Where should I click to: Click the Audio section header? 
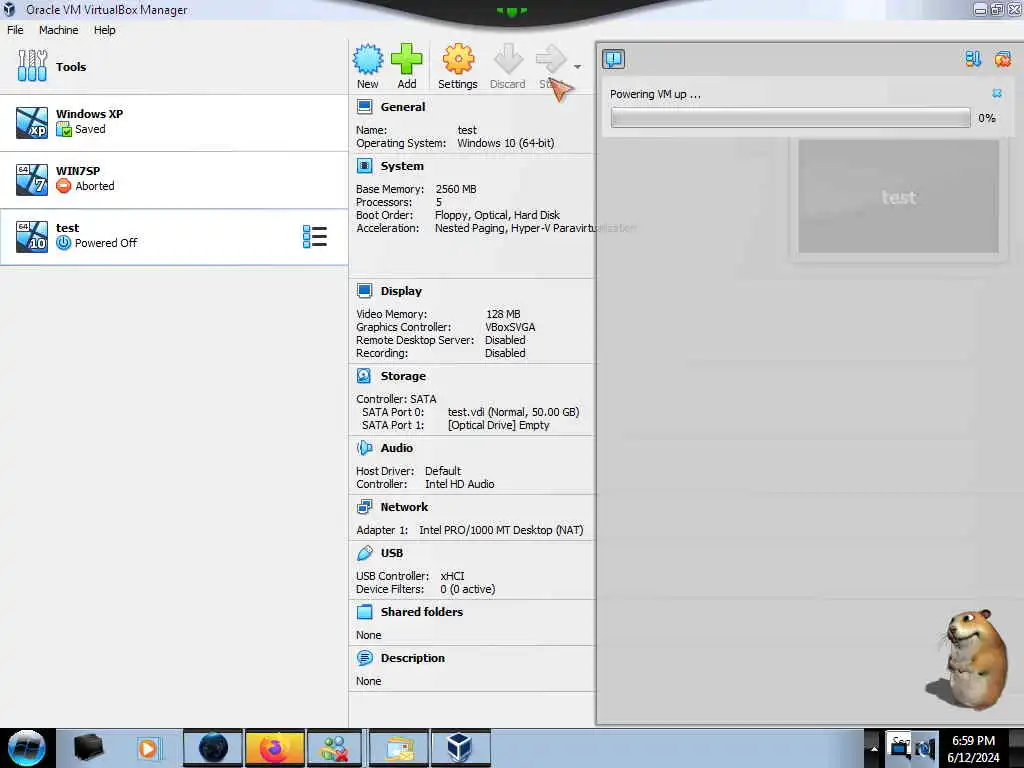pyautogui.click(x=396, y=448)
